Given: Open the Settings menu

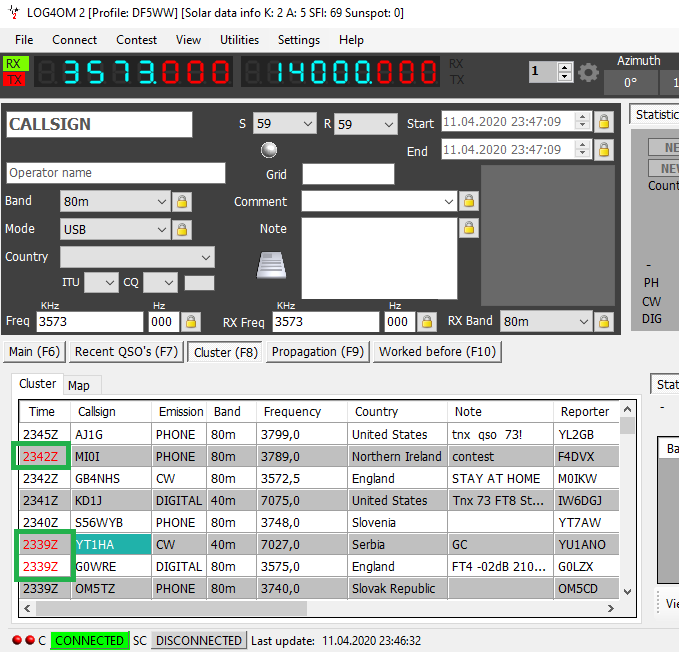Looking at the screenshot, I should click(x=299, y=40).
